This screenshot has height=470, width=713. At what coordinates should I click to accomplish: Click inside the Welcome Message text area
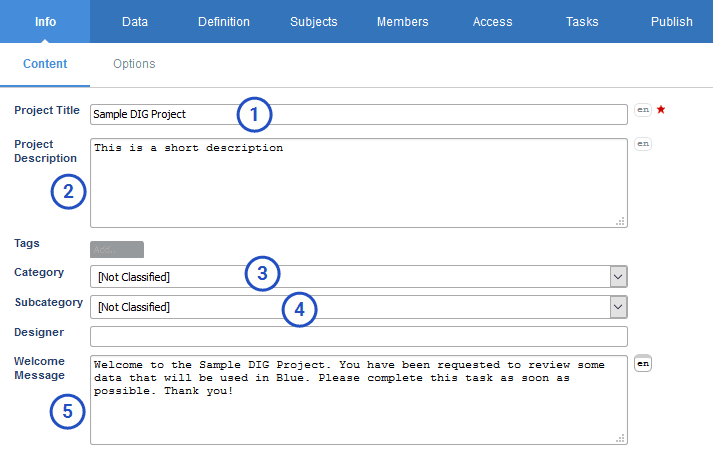point(359,400)
